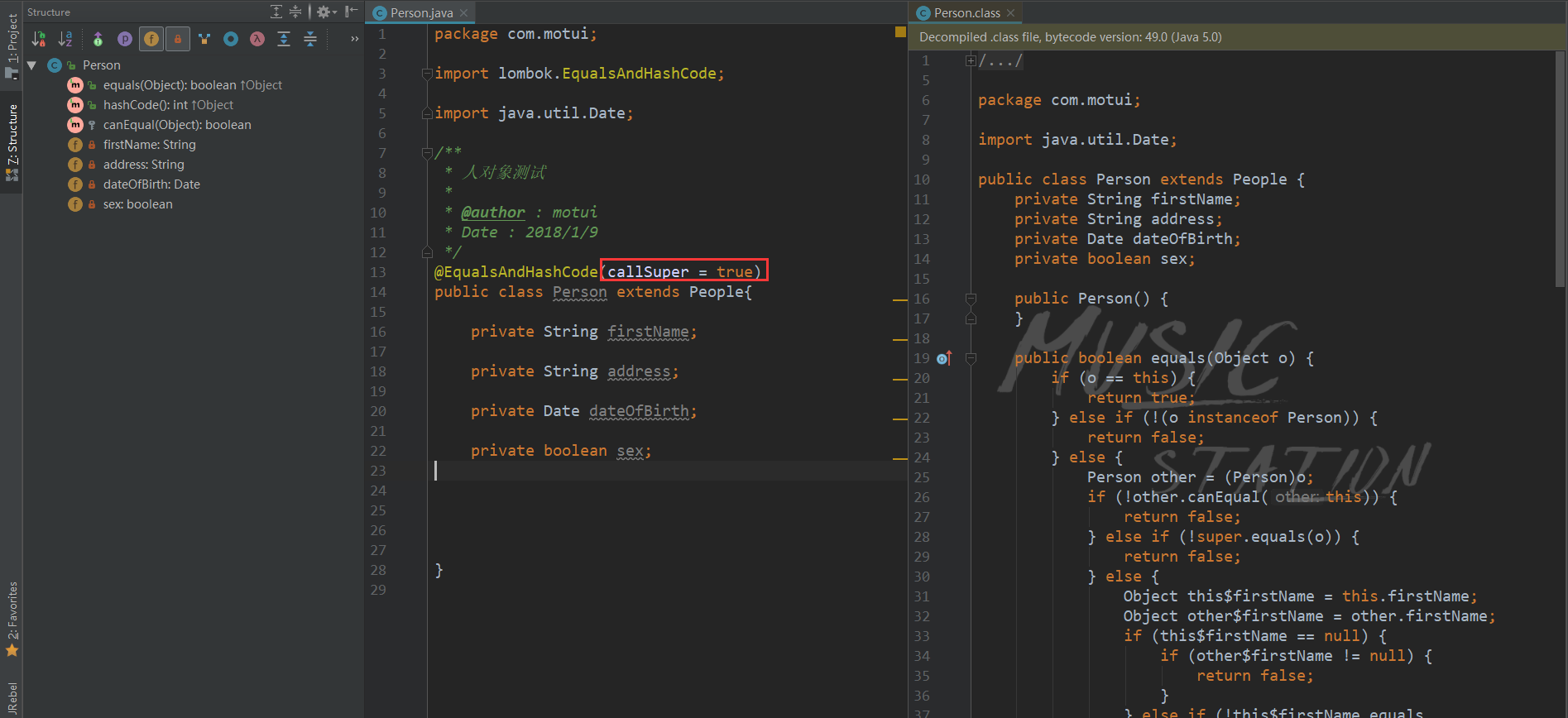Close the Person.class tab
Screen dimensions: 1568x718
coord(1011,13)
